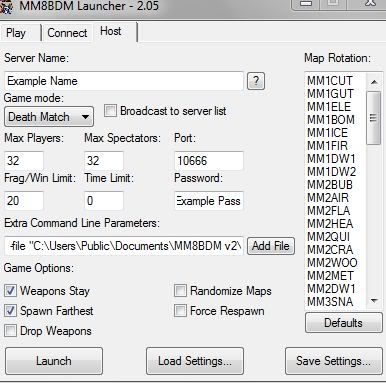Click the Time Limit field
Viewport: 386px width, 383px height.
104,201
